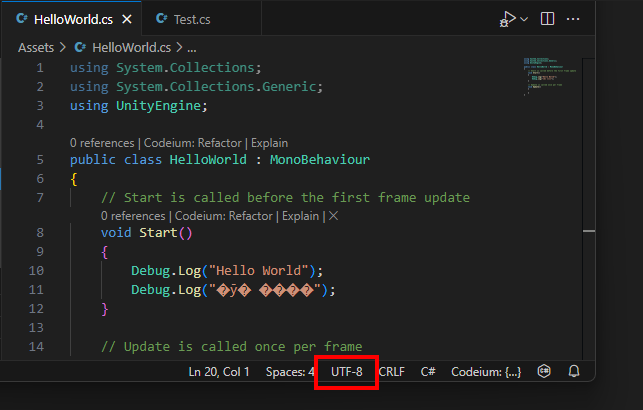This screenshot has width=643, height=410.
Task: Click line number 5 in the gutter
Action: 40,159
